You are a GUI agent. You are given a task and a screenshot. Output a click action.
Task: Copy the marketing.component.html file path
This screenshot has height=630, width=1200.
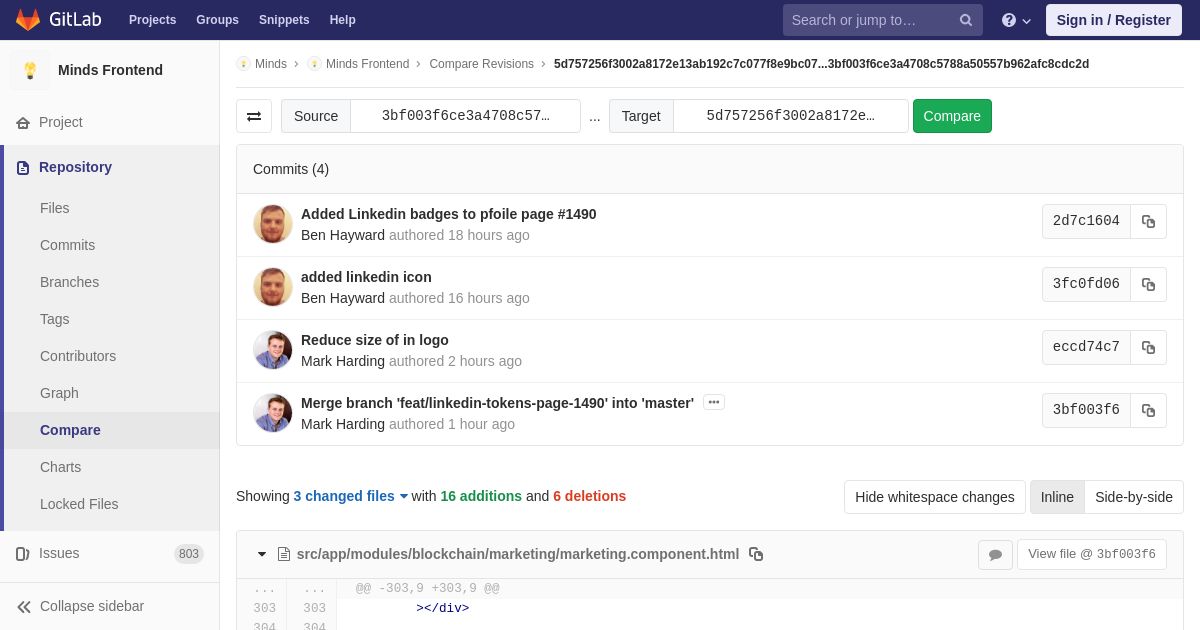click(756, 554)
